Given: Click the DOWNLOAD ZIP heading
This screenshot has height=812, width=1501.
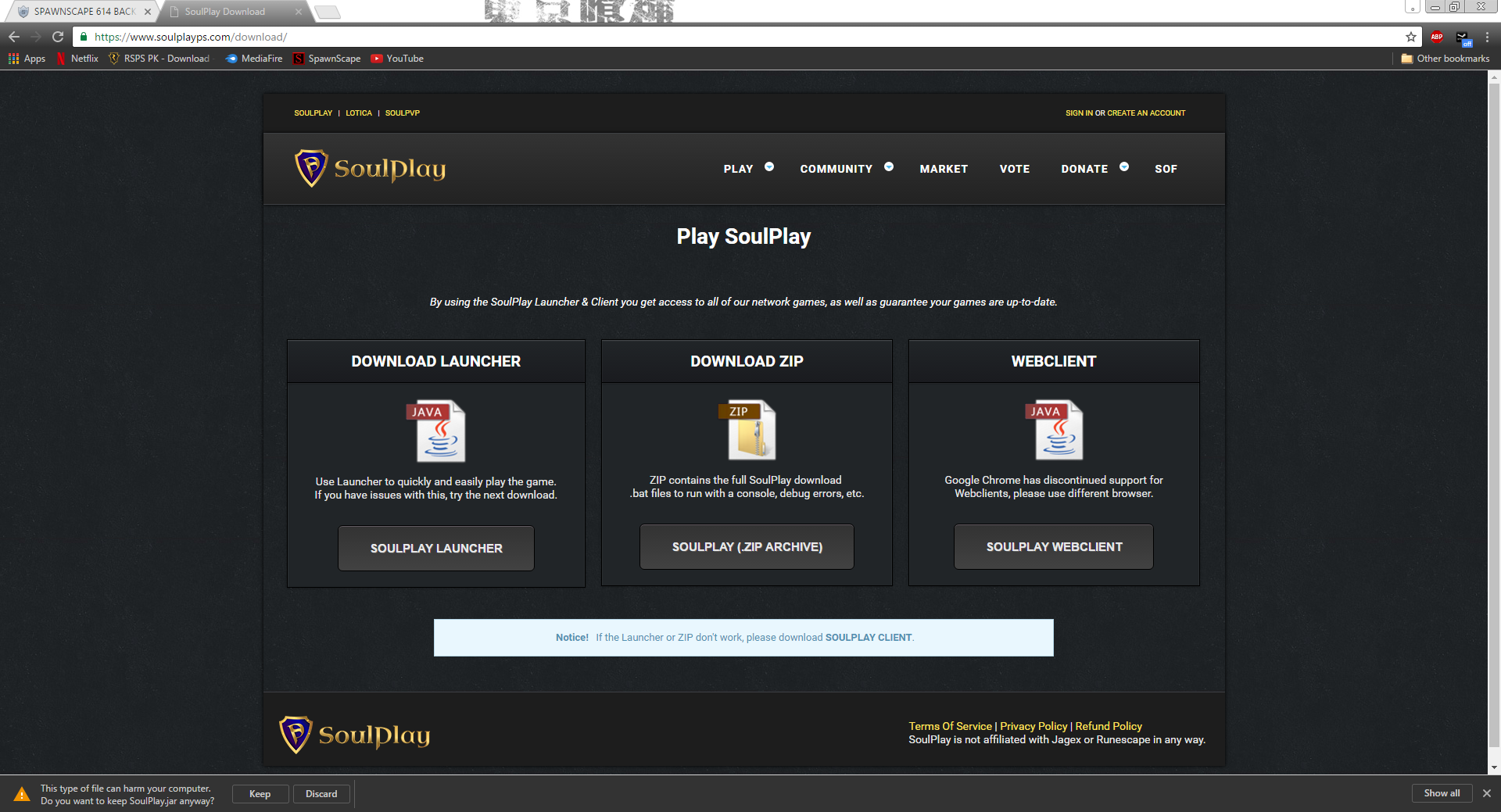Looking at the screenshot, I should [x=747, y=361].
